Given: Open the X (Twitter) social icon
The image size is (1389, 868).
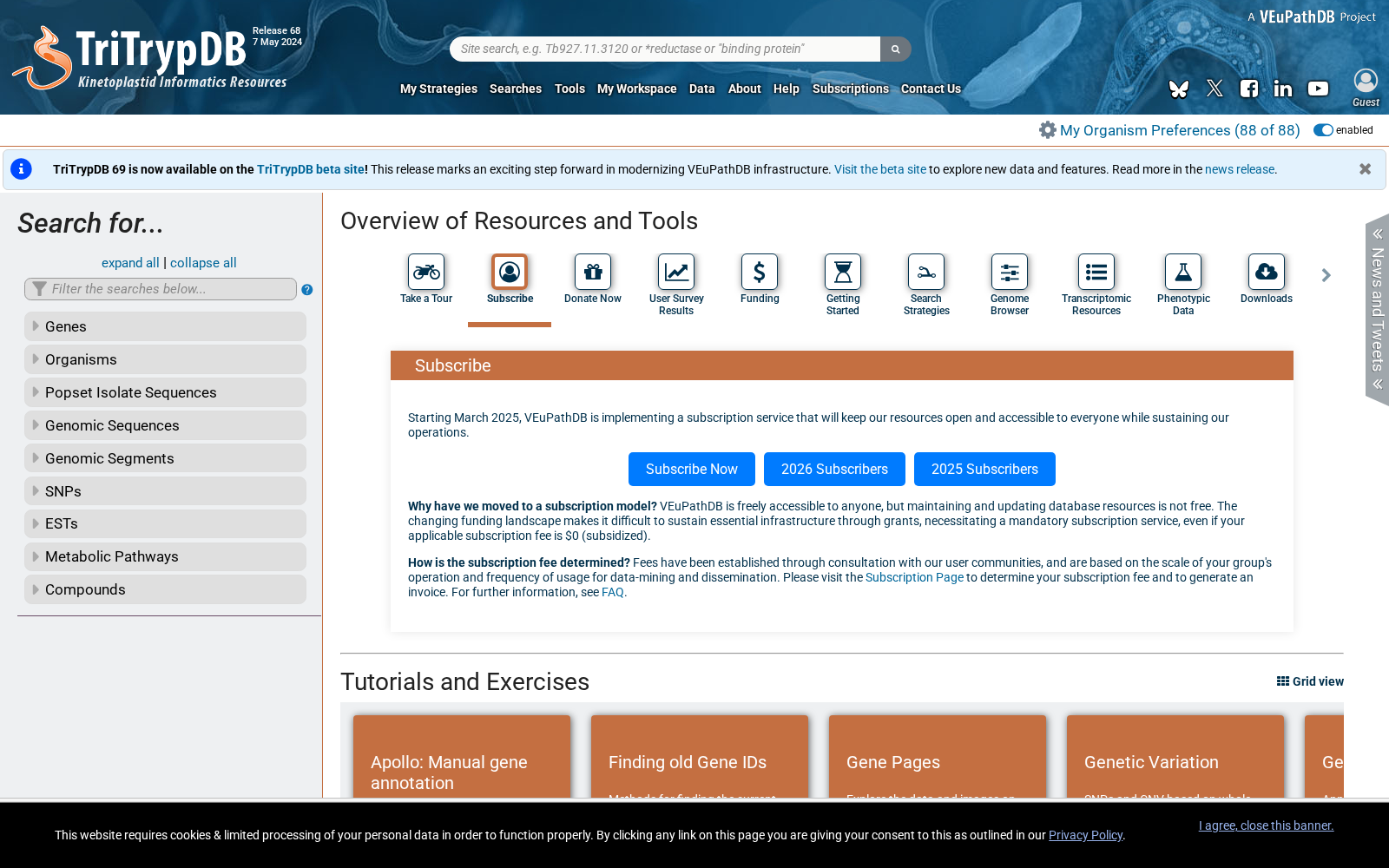Looking at the screenshot, I should (1215, 89).
